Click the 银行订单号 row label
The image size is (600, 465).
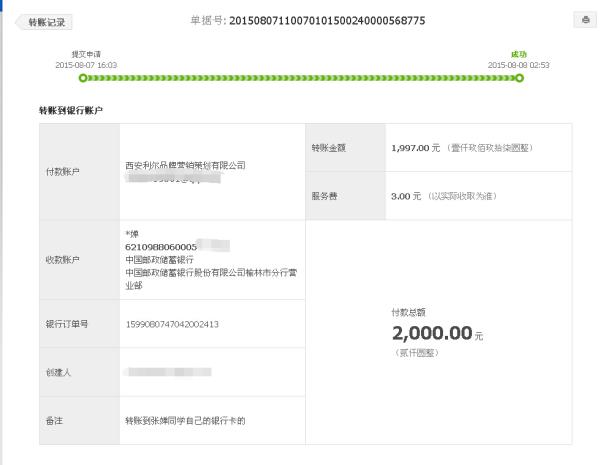pyautogui.click(x=67, y=324)
